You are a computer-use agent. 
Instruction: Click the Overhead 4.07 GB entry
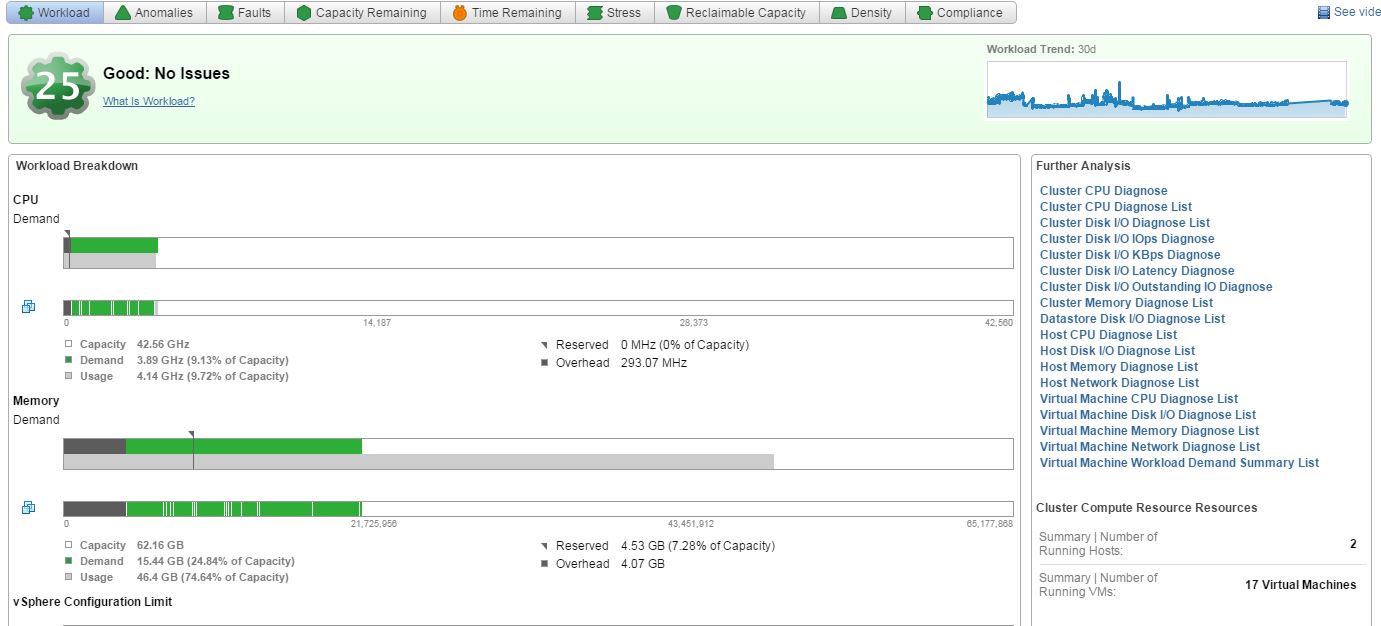click(602, 564)
